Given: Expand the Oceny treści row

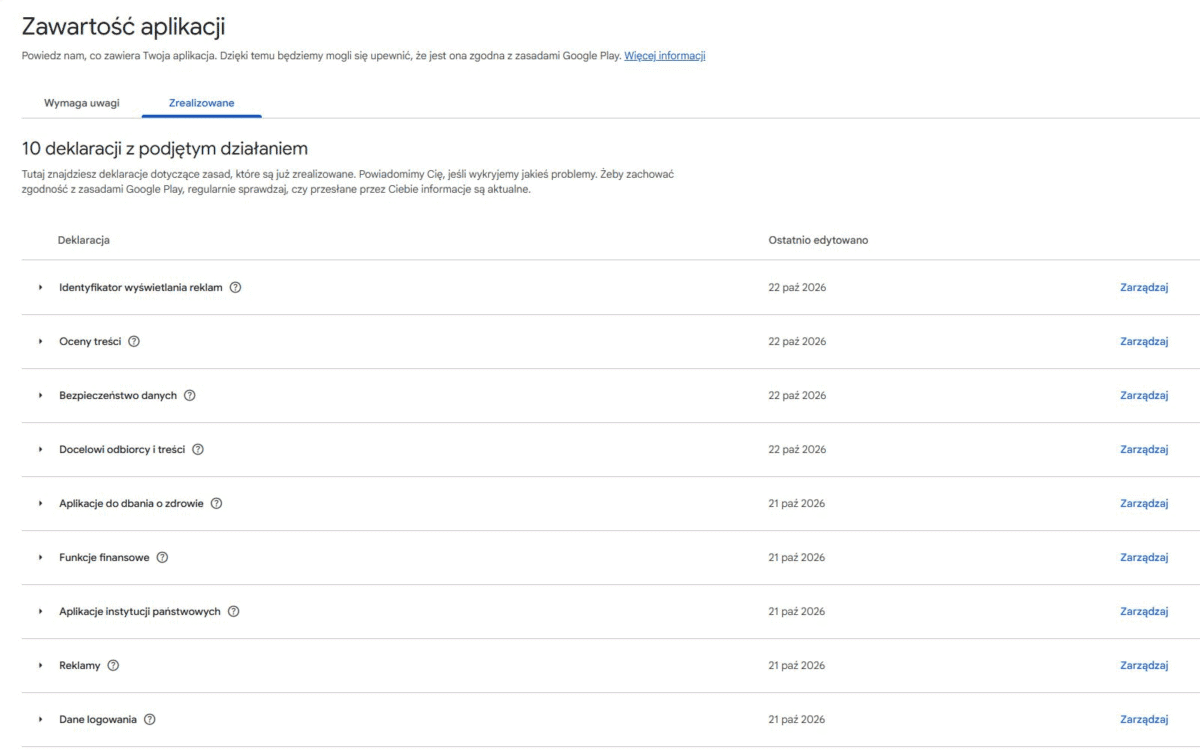Looking at the screenshot, I should (x=41, y=341).
